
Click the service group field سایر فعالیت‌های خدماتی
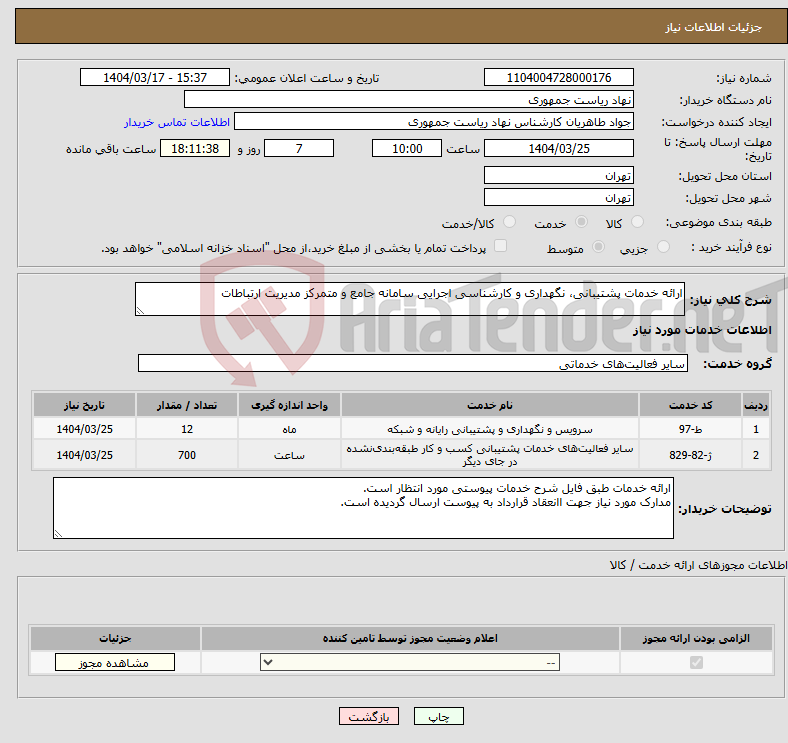[x=413, y=363]
